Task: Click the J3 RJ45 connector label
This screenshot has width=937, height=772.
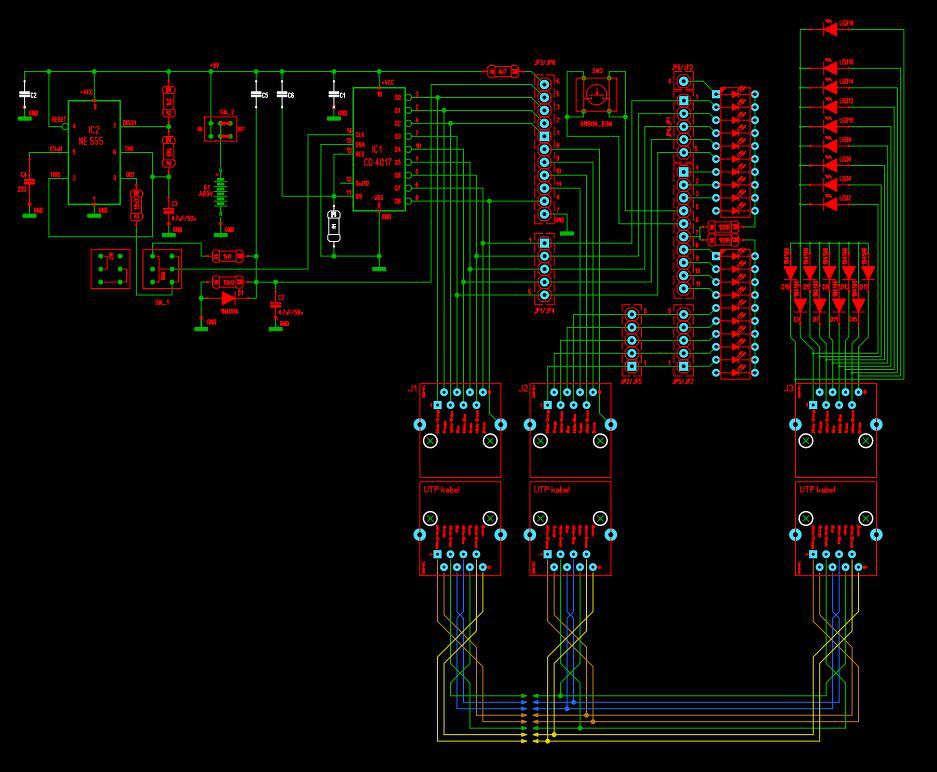Action: coord(788,388)
